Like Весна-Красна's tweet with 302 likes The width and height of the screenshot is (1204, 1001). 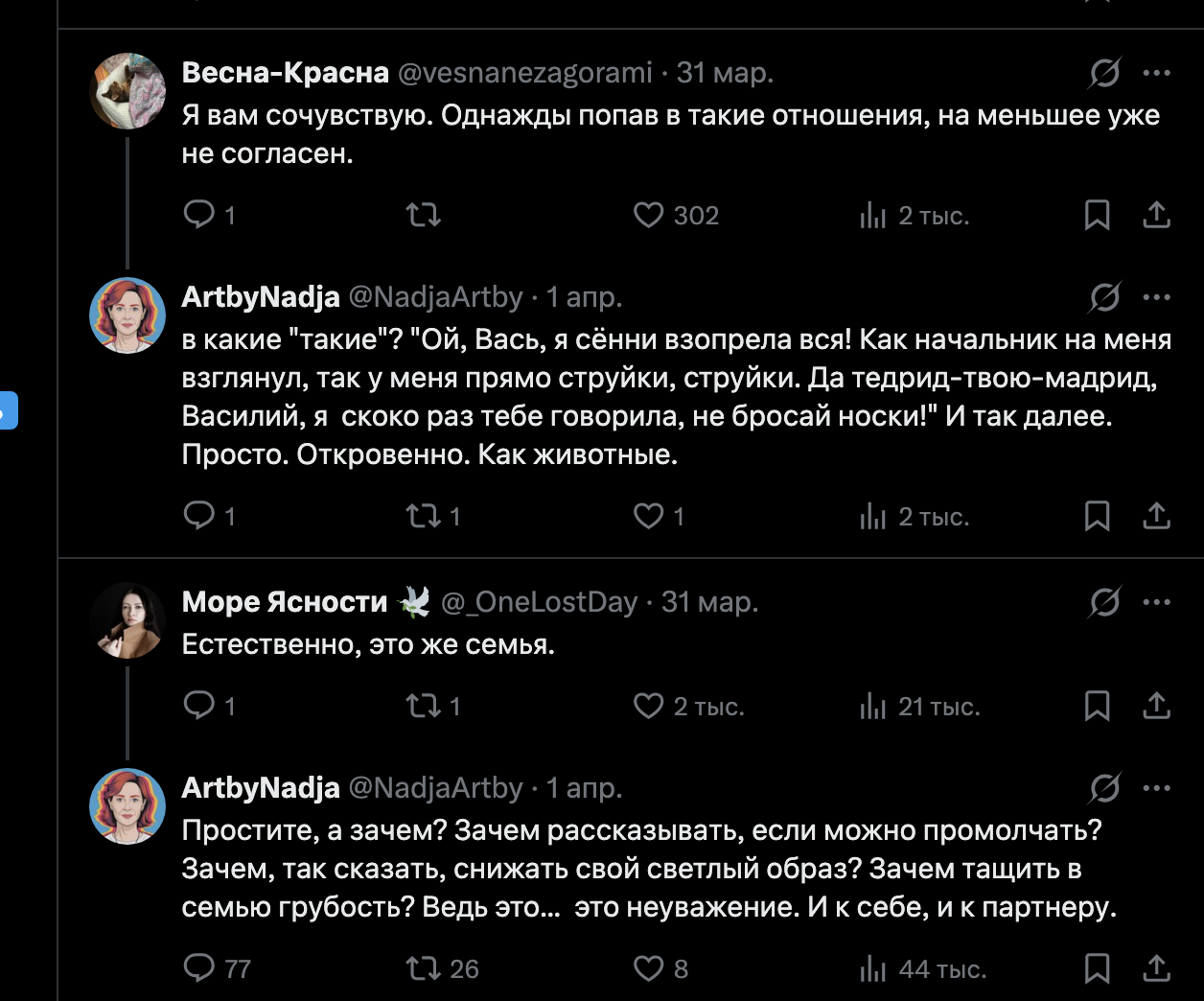(x=649, y=216)
